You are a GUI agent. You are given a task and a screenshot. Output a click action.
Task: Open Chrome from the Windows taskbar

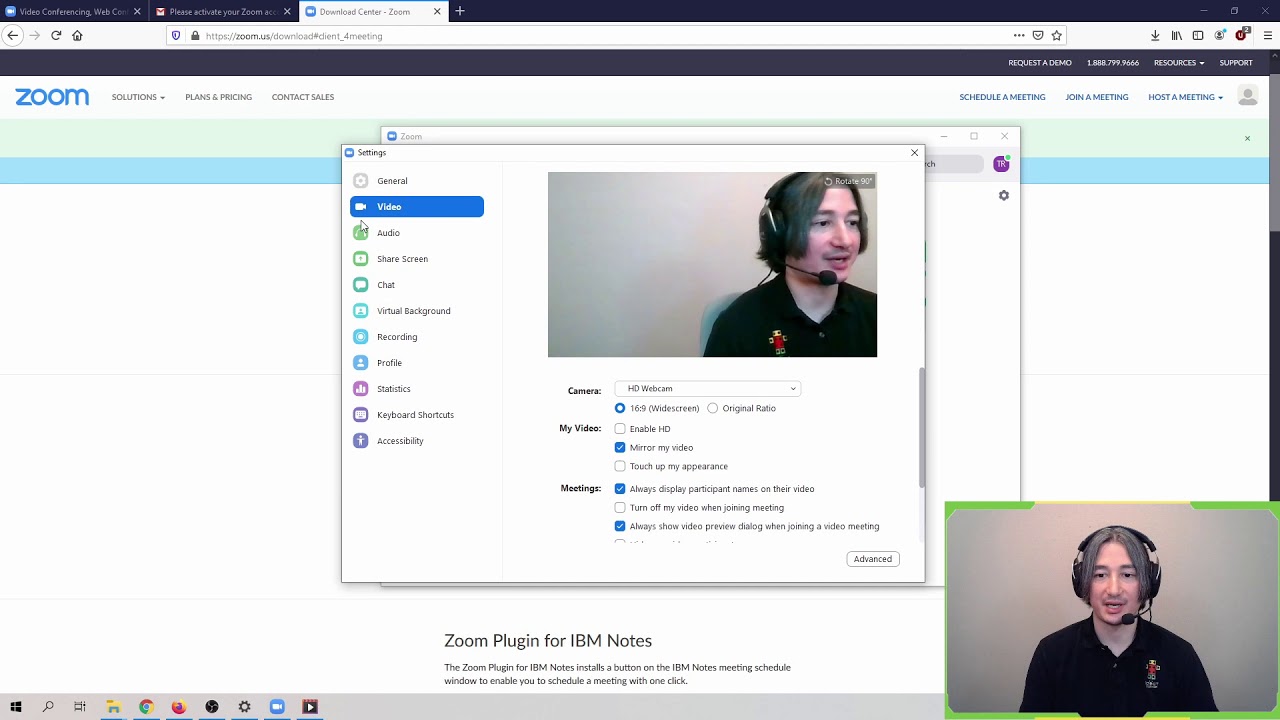[x=146, y=707]
